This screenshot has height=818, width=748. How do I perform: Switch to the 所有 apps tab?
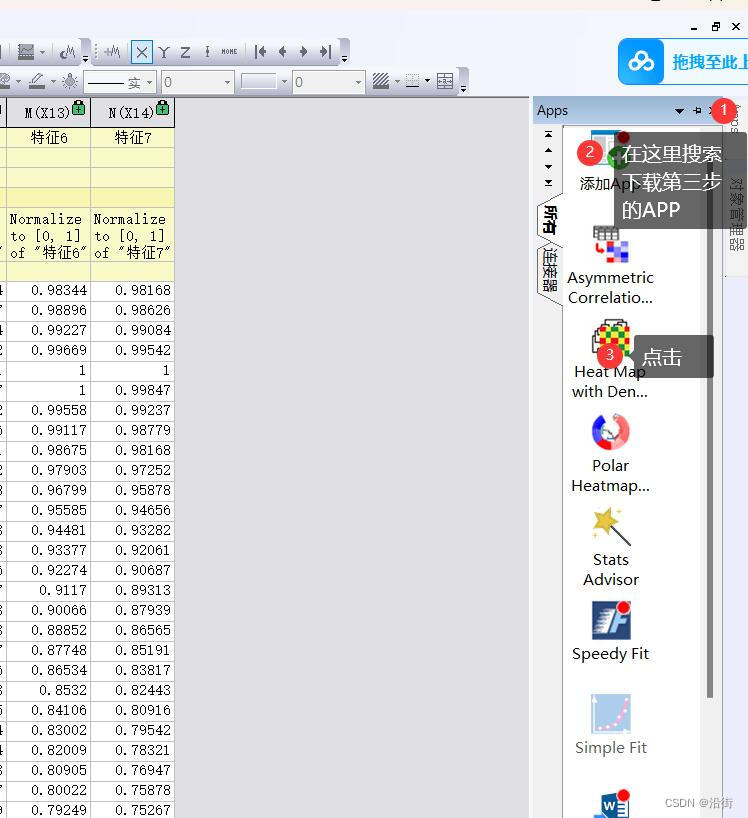click(x=550, y=220)
